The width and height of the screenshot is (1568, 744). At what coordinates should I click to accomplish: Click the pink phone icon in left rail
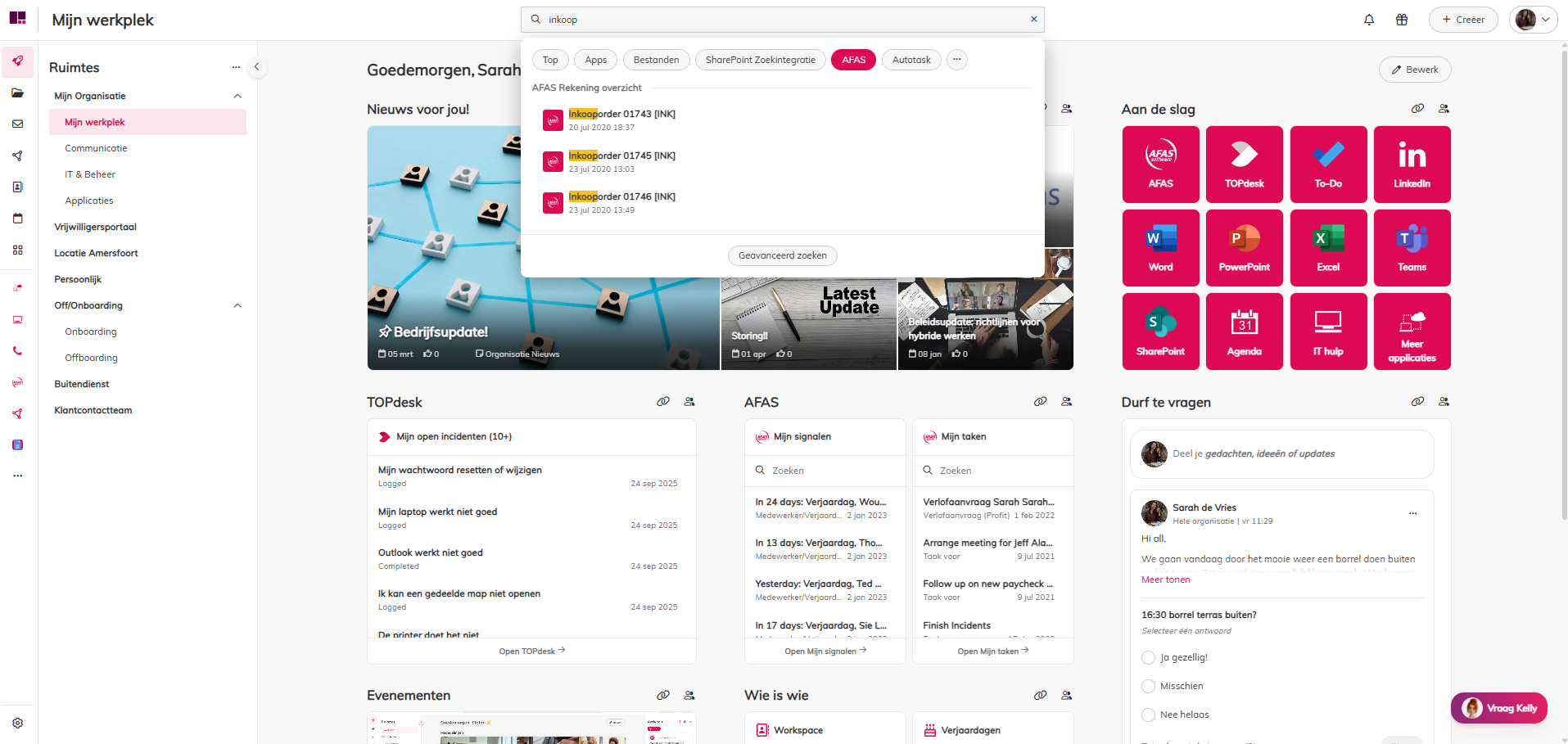coord(17,351)
